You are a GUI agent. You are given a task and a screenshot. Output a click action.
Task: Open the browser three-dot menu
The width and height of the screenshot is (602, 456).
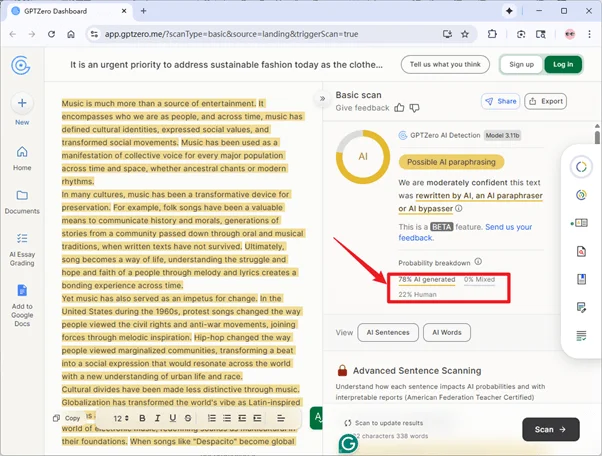[x=589, y=34]
